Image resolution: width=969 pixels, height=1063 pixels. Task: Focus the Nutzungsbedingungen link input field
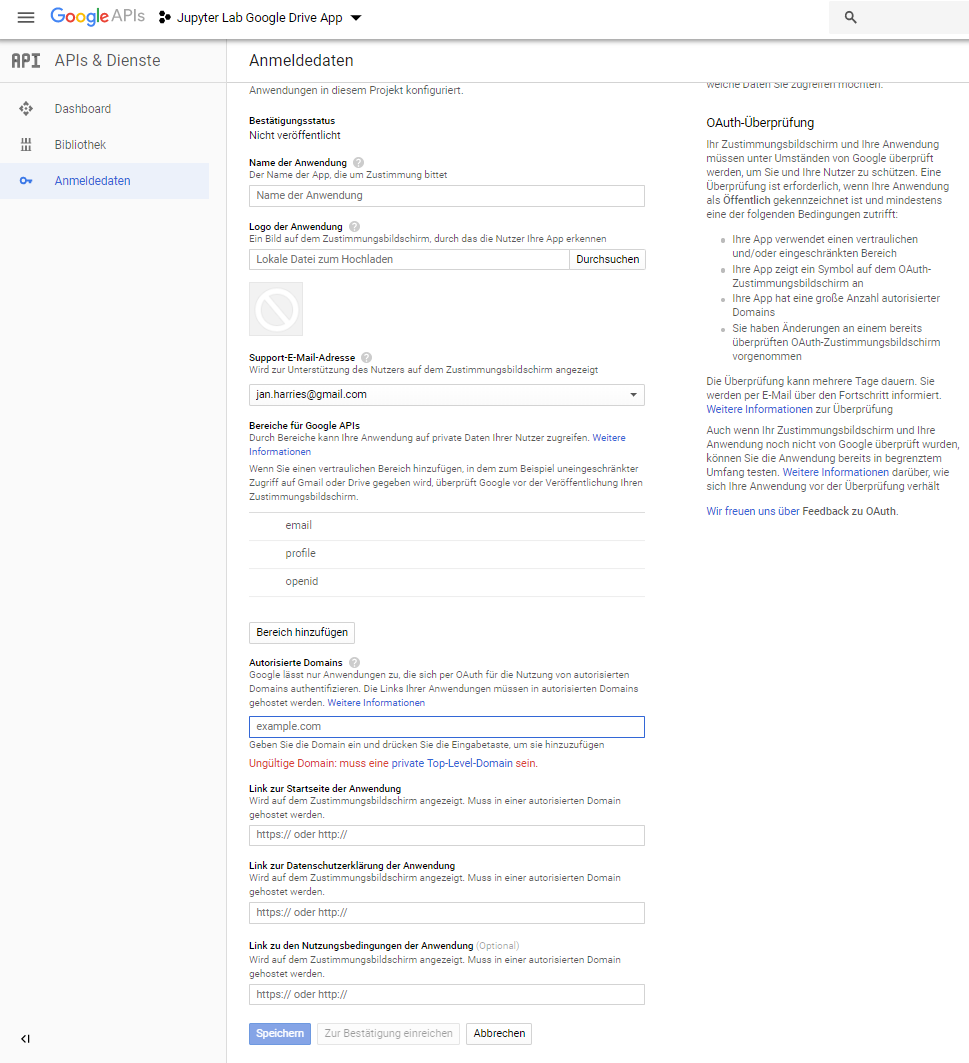(446, 995)
